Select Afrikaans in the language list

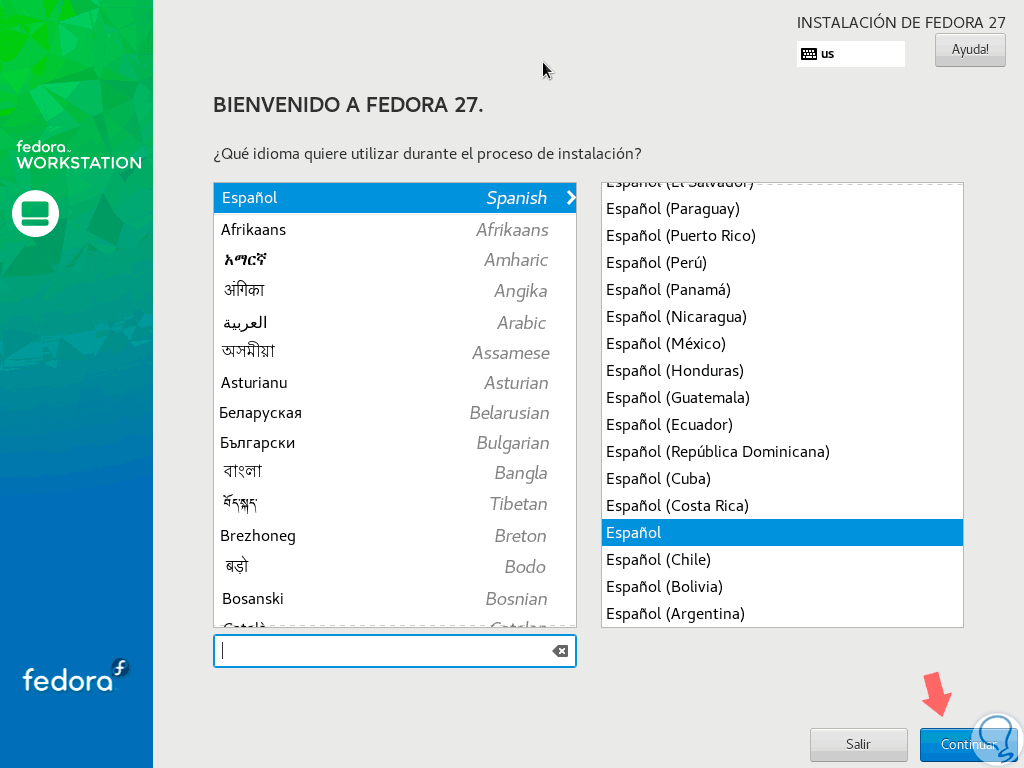[x=394, y=229]
